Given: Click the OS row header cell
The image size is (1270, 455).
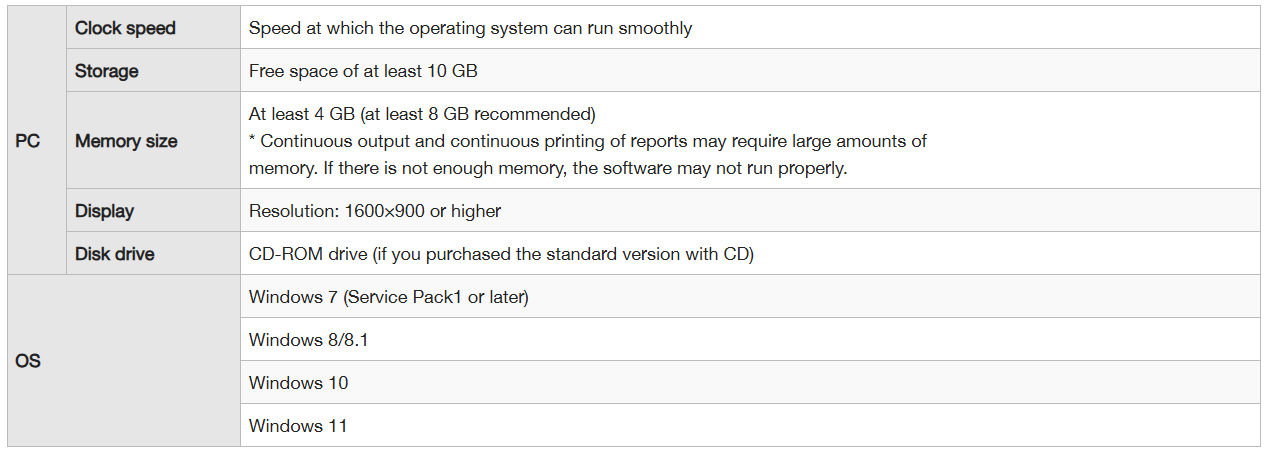Looking at the screenshot, I should 28,360.
